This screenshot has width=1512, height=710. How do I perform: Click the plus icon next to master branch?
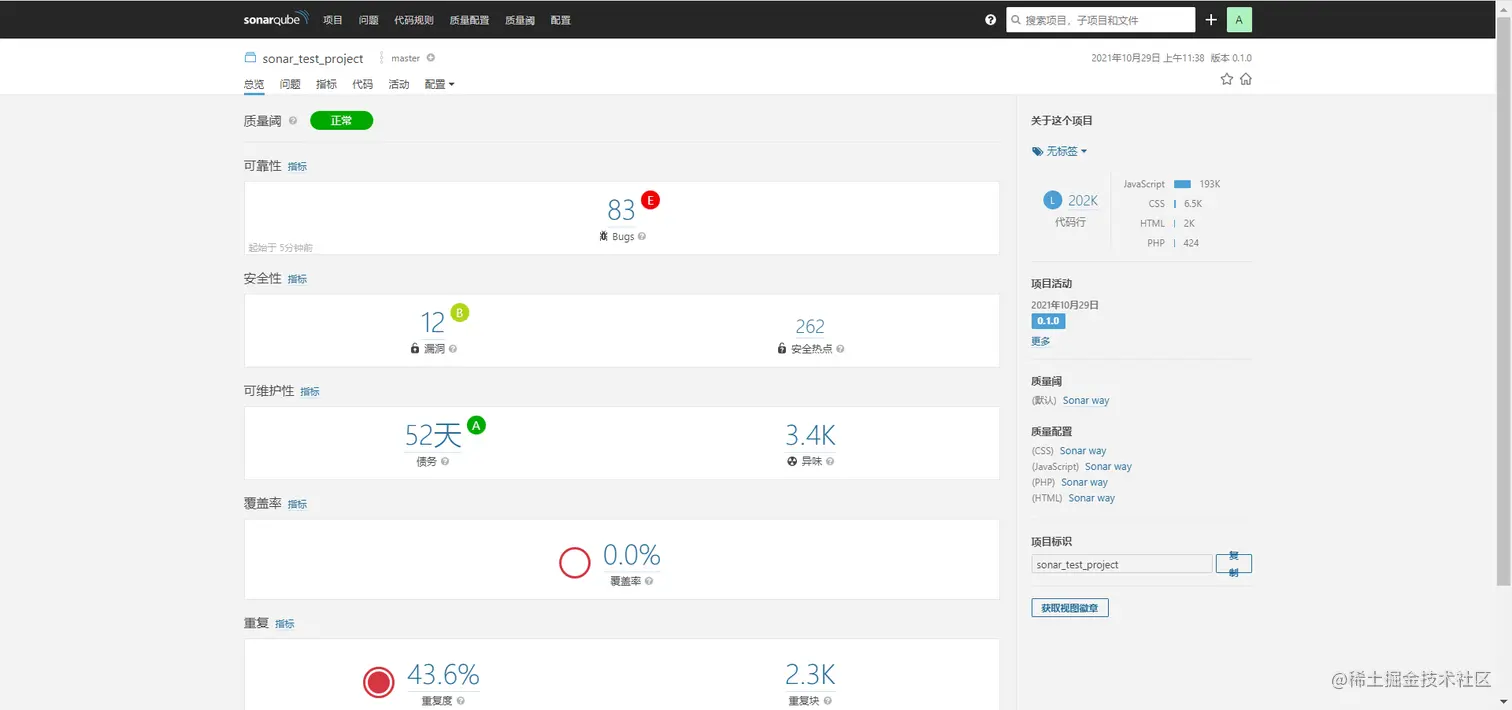(431, 58)
